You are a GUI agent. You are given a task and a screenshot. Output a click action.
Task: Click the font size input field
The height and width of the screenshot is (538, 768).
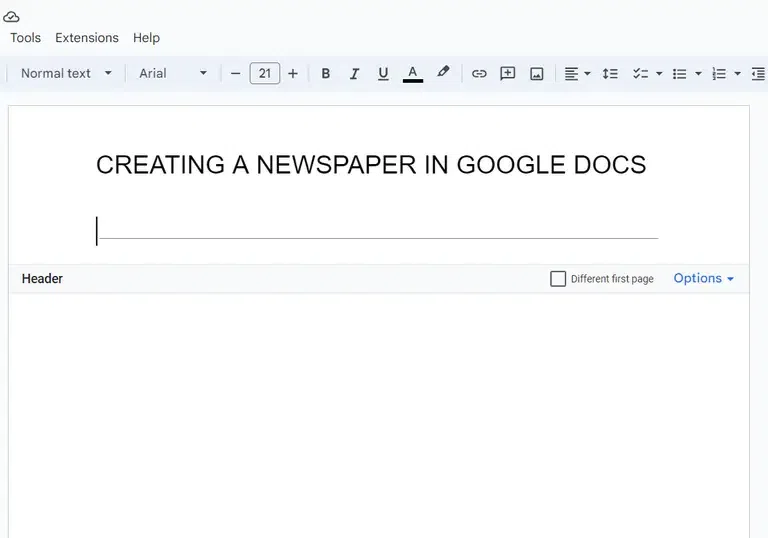click(x=264, y=73)
